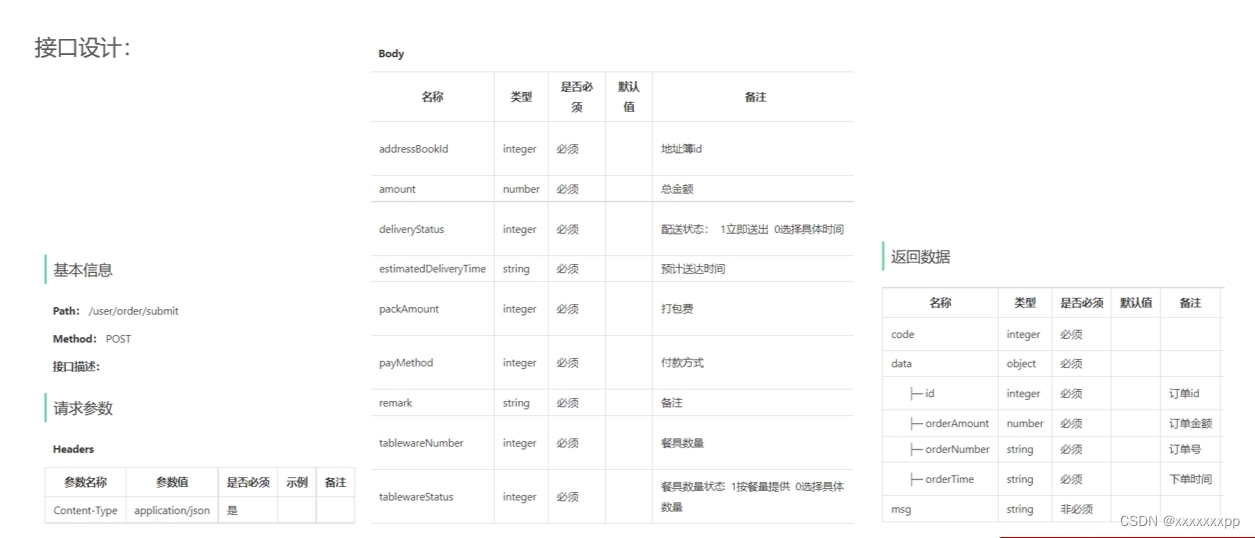Click "默认值" header in Body table

629,97
